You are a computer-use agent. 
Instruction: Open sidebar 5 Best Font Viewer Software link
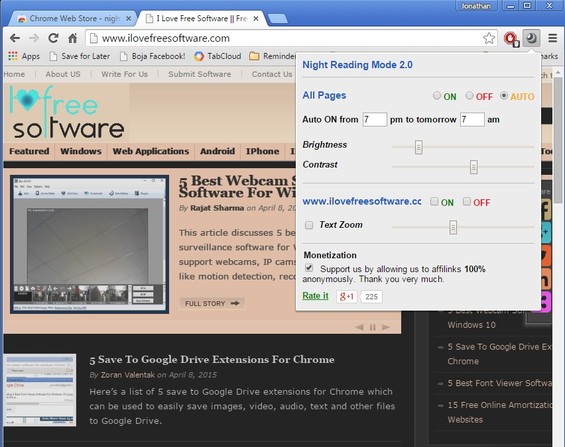(499, 383)
